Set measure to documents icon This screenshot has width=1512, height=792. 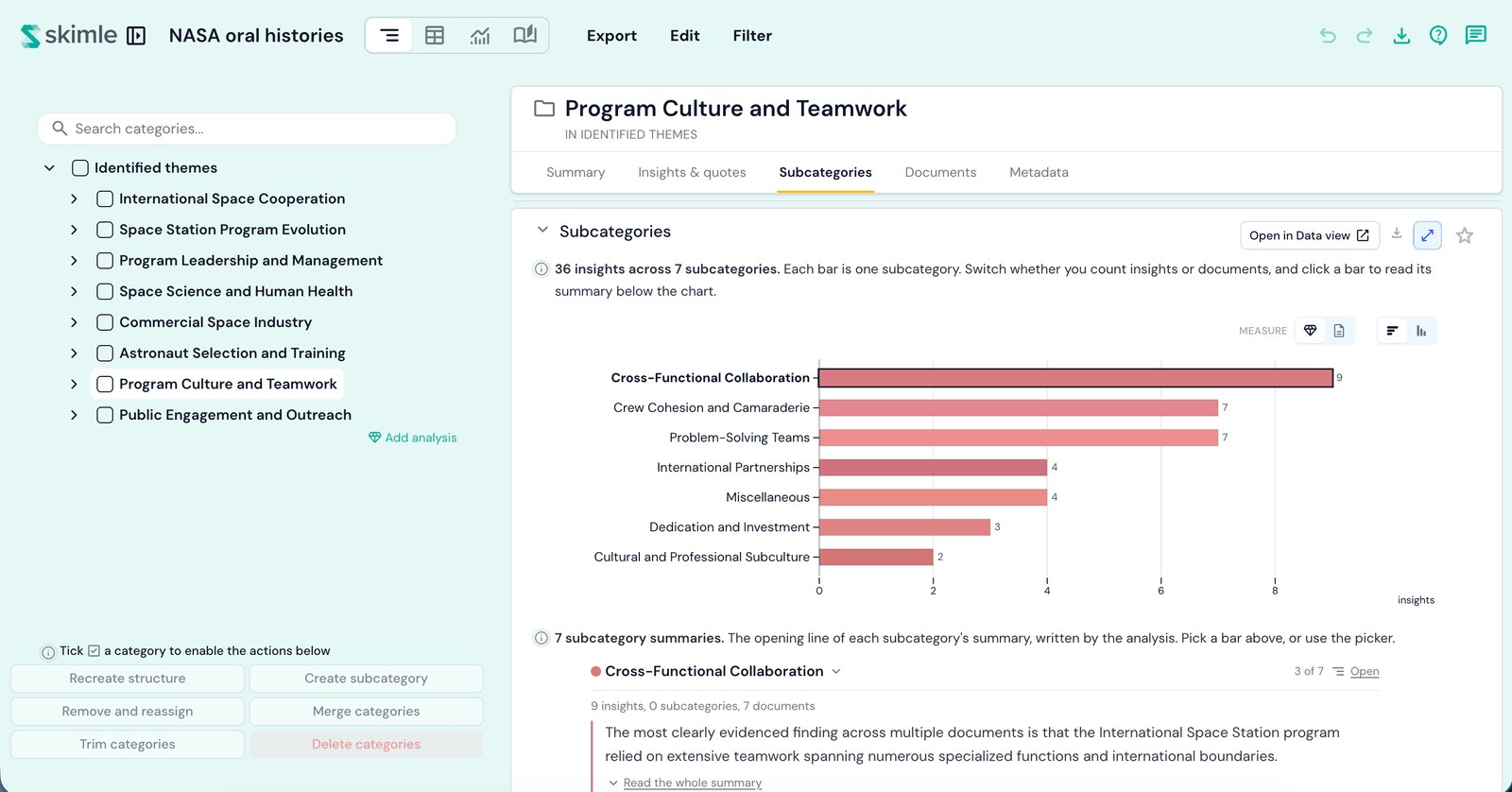click(x=1339, y=331)
